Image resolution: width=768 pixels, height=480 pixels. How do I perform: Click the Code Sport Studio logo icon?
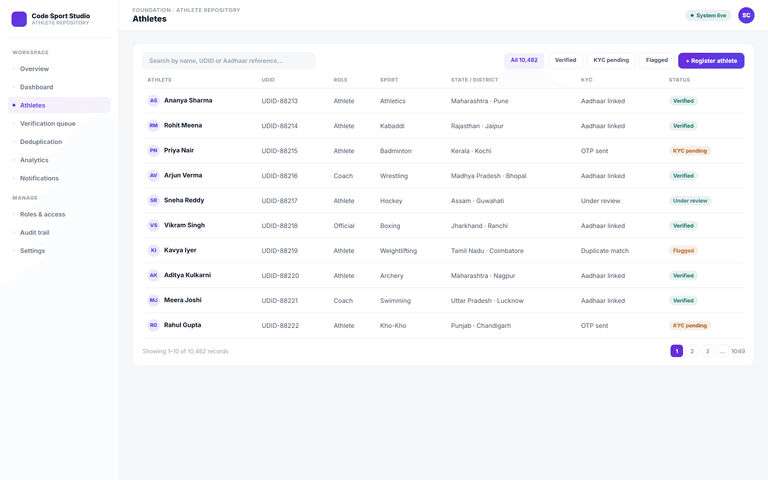pos(19,19)
